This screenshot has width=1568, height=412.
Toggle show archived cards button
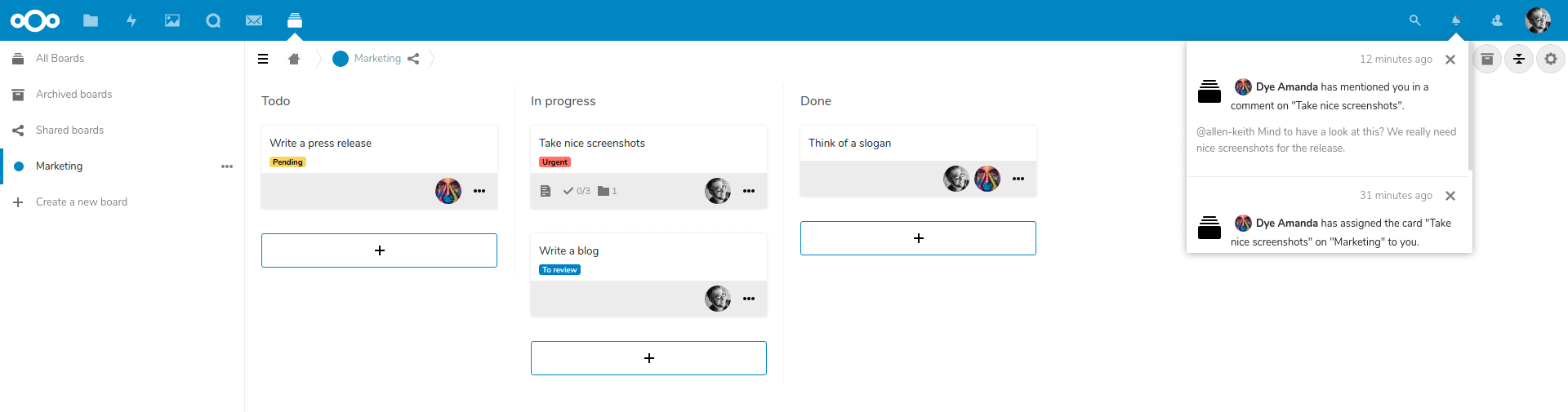click(1487, 59)
